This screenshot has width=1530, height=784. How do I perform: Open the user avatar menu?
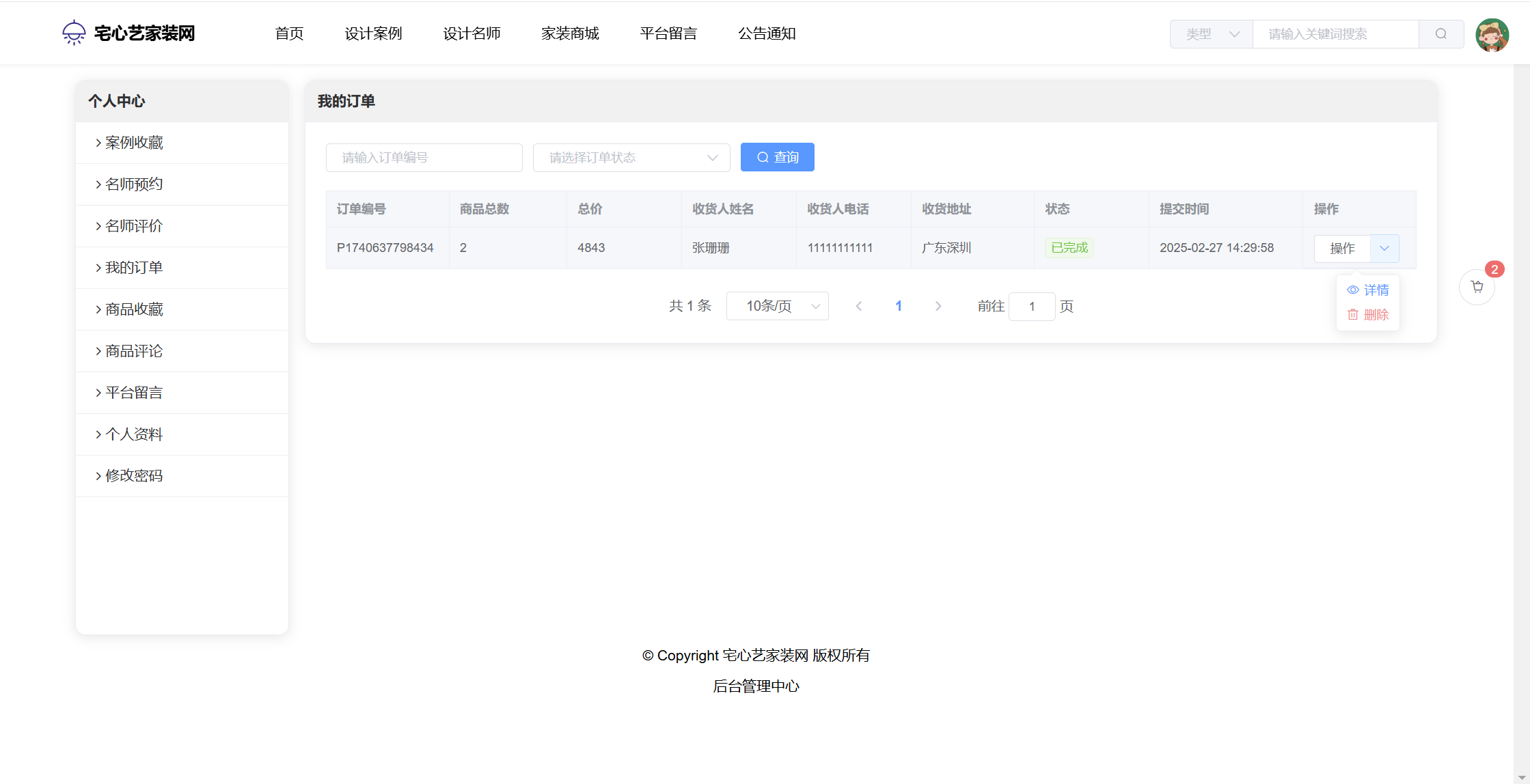pyautogui.click(x=1492, y=35)
